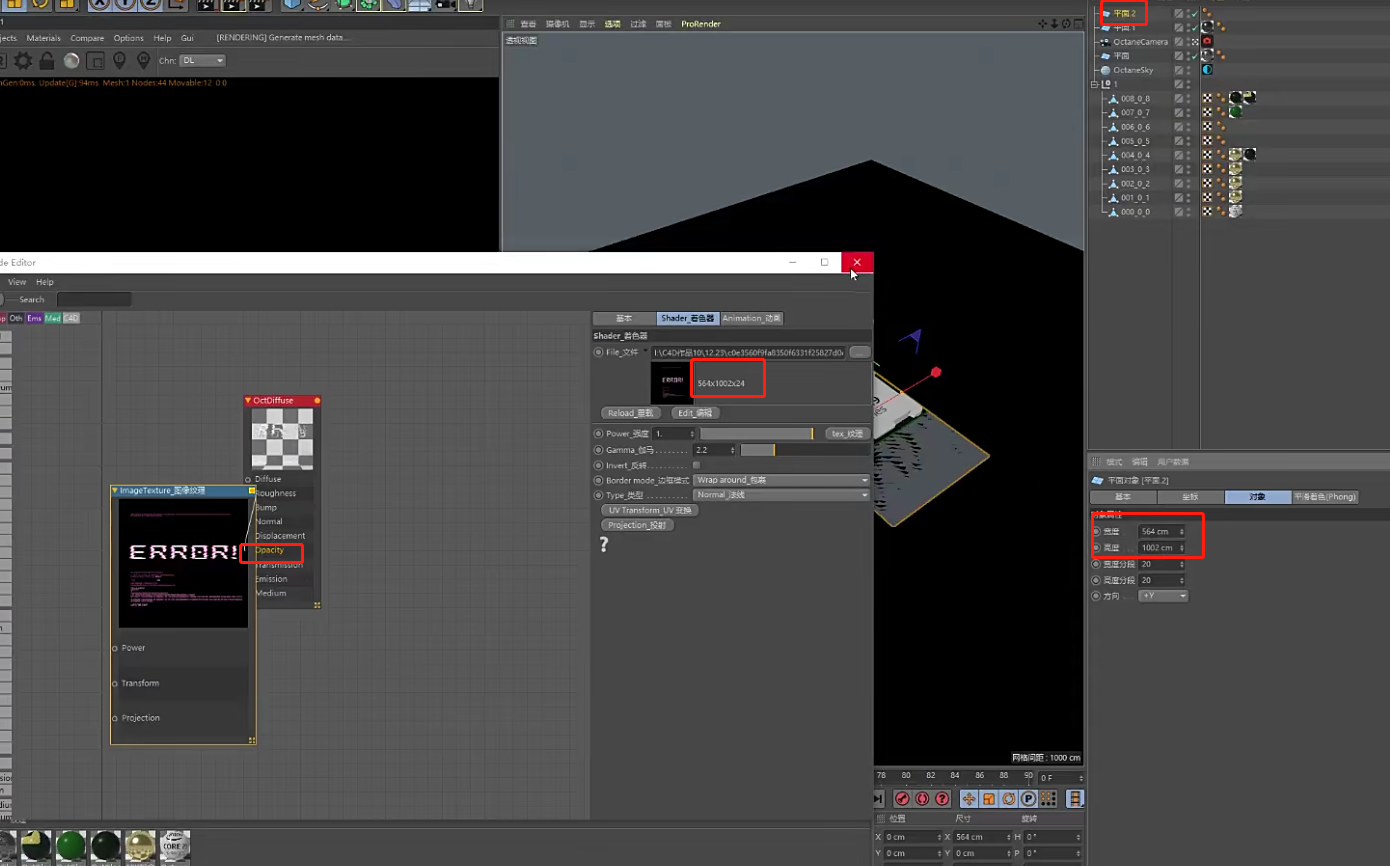This screenshot has width=1390, height=866.
Task: Click the Node Editor Search field
Action: tap(94, 299)
